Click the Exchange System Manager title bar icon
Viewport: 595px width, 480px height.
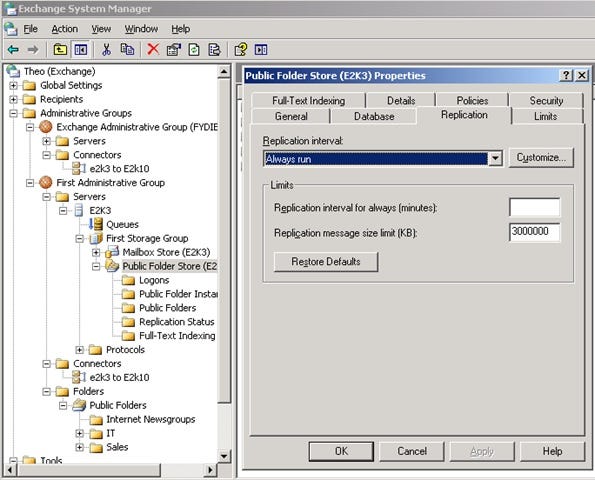pos(10,8)
